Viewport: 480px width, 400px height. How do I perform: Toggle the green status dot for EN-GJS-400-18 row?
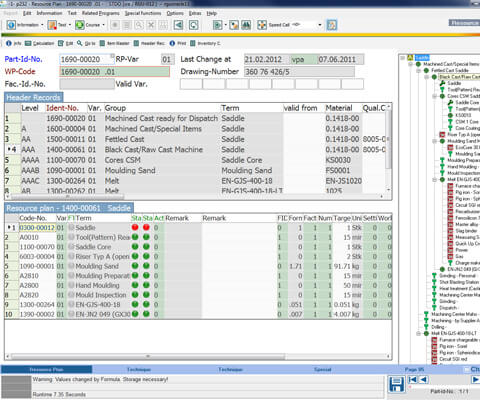135,305
